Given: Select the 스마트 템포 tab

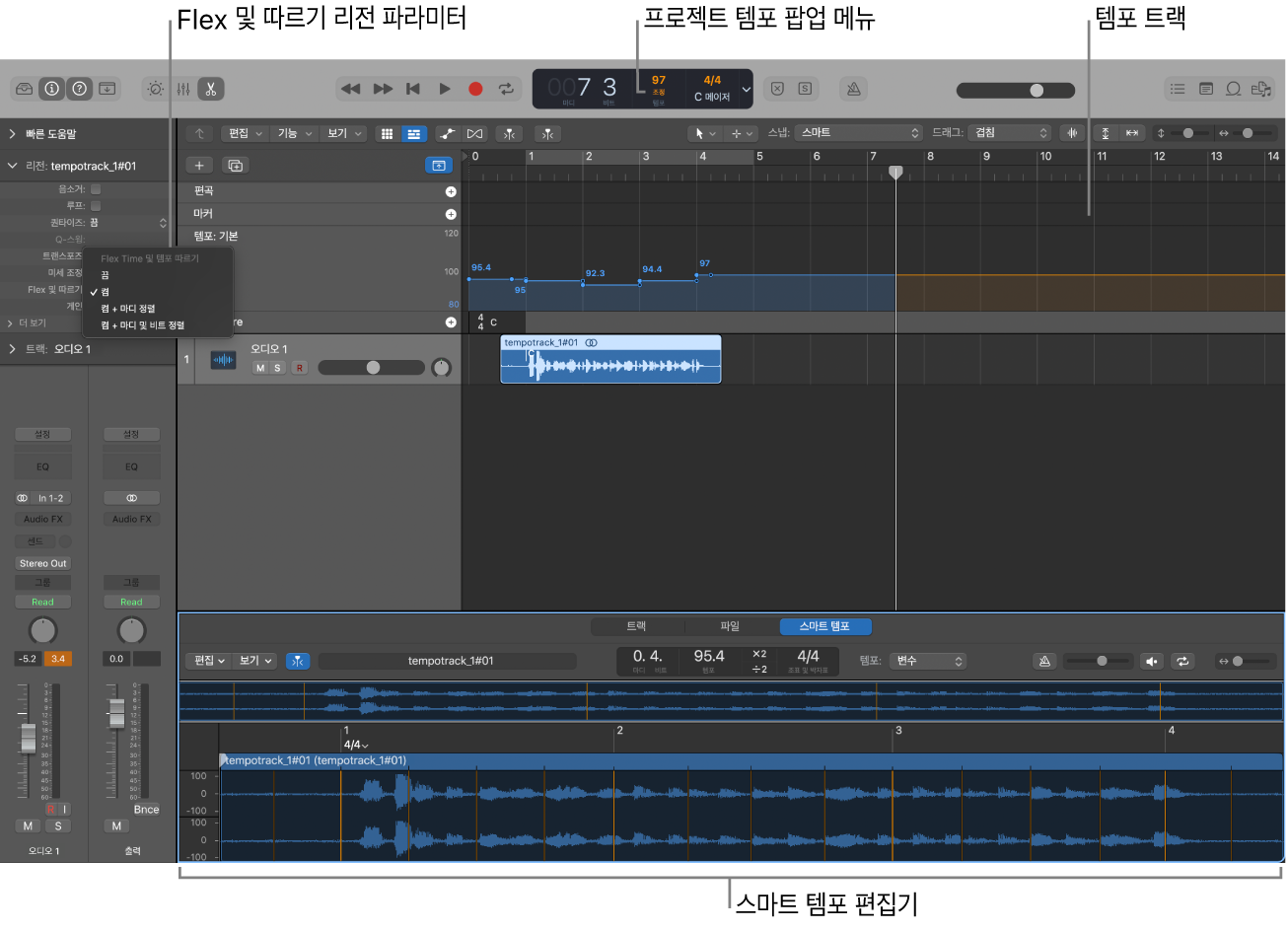Looking at the screenshot, I should tap(825, 626).
